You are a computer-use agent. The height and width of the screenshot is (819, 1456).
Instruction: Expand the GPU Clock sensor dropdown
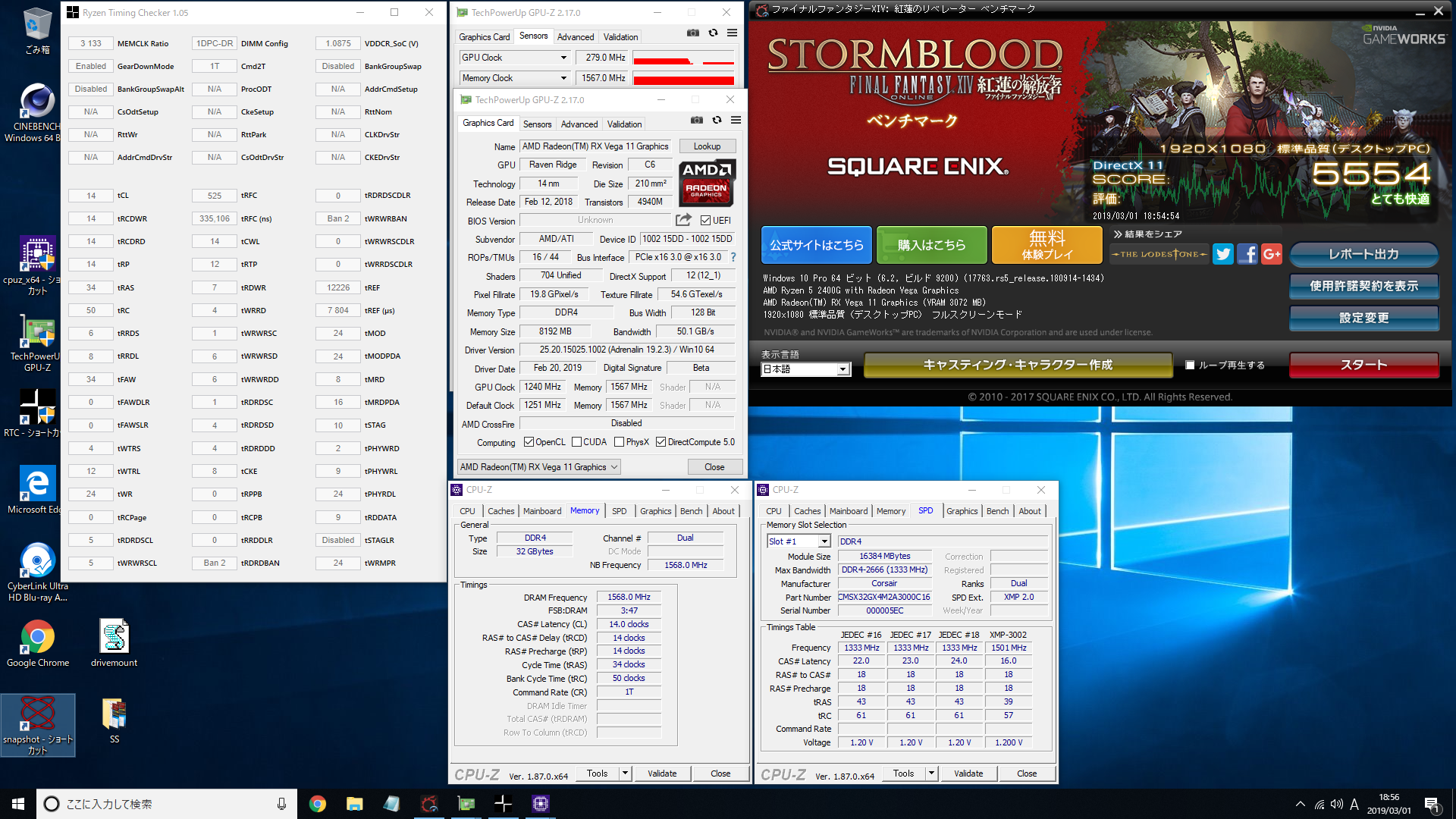[x=563, y=58]
